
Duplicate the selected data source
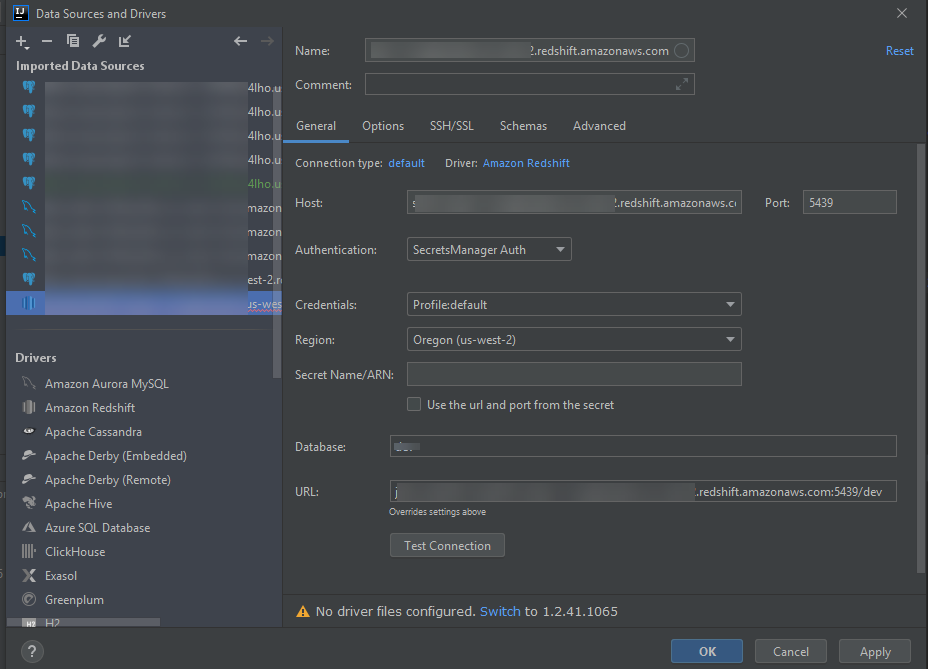pyautogui.click(x=71, y=42)
